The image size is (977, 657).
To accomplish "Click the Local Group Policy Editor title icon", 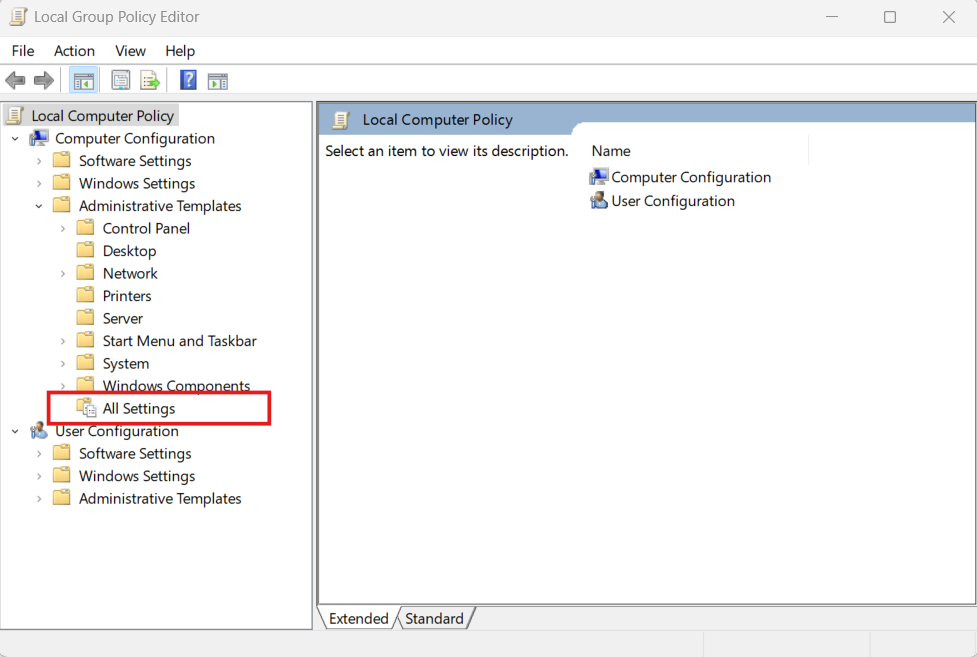I will pyautogui.click(x=18, y=17).
